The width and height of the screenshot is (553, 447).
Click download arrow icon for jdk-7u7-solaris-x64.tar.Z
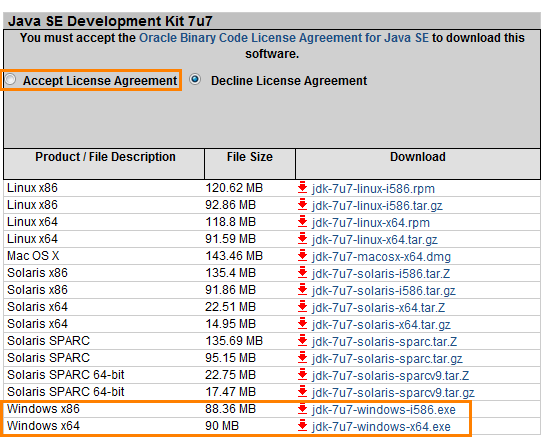302,307
